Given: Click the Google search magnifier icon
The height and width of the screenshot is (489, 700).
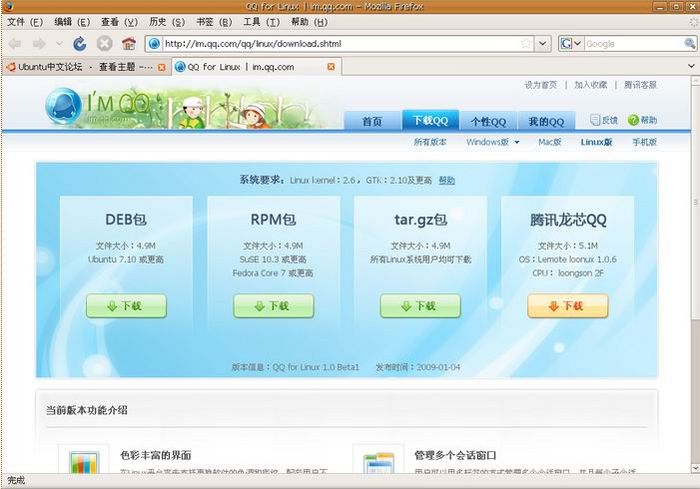Looking at the screenshot, I should pos(690,44).
